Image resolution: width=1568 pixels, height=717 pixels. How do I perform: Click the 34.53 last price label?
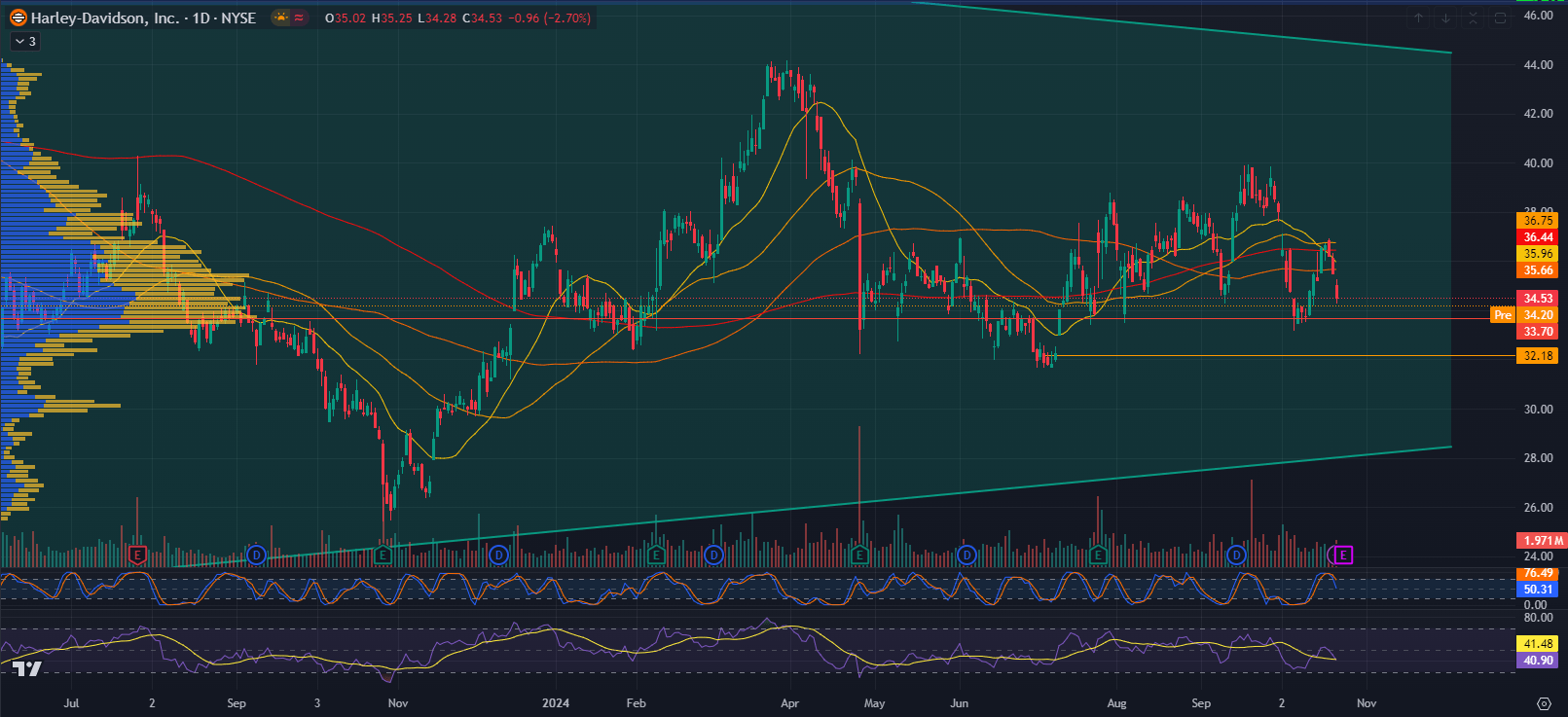point(1538,299)
